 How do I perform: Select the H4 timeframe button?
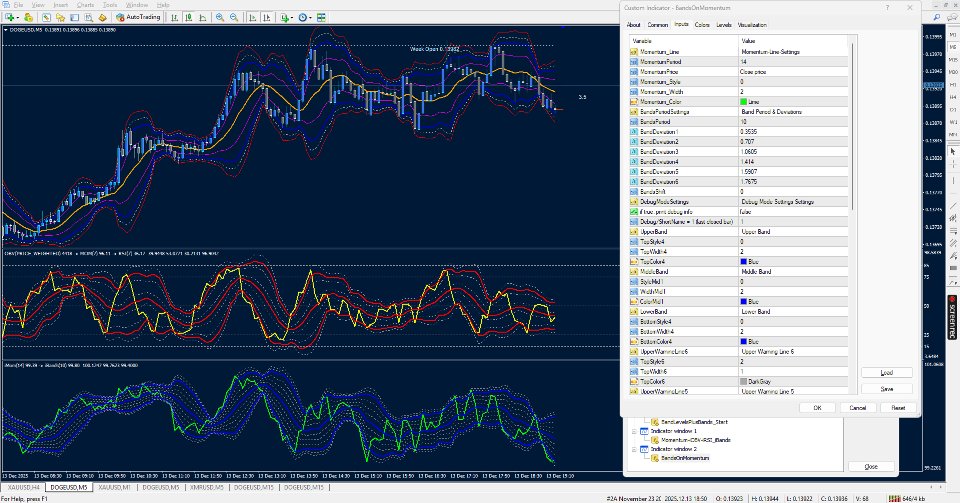tap(953, 97)
